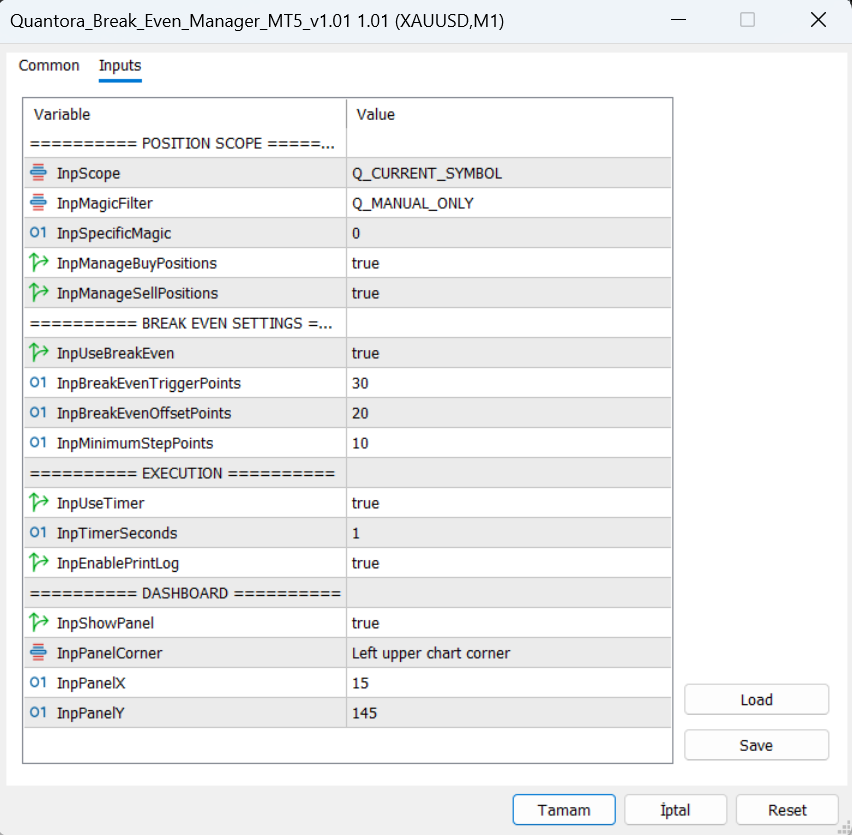Click the integer icon beside InpBreakEvenOffsetPoints
Screen dimensions: 852x835
(38, 413)
